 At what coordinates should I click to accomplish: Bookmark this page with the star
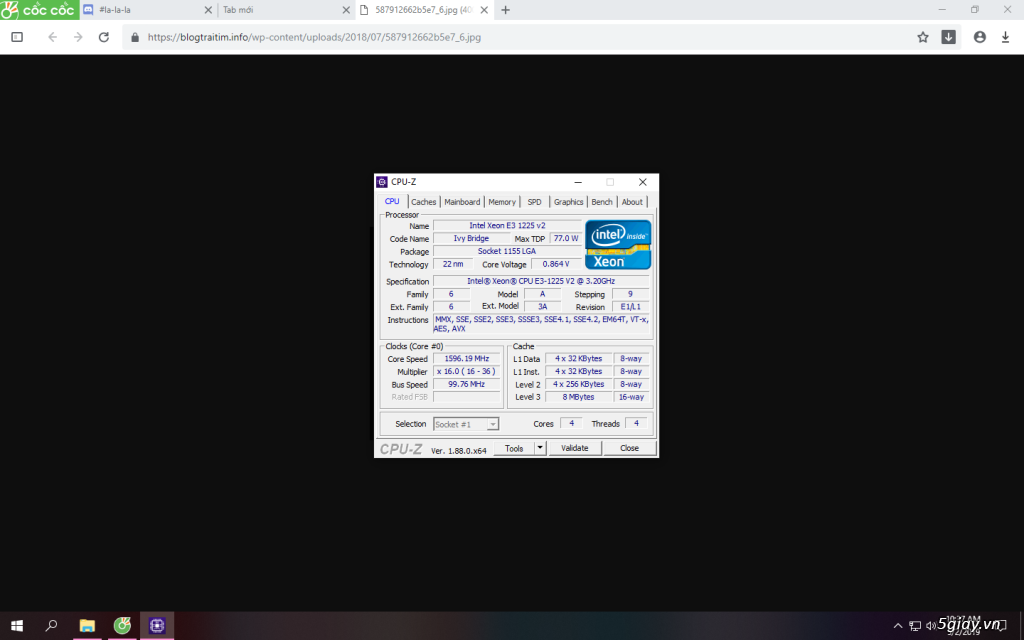point(923,37)
